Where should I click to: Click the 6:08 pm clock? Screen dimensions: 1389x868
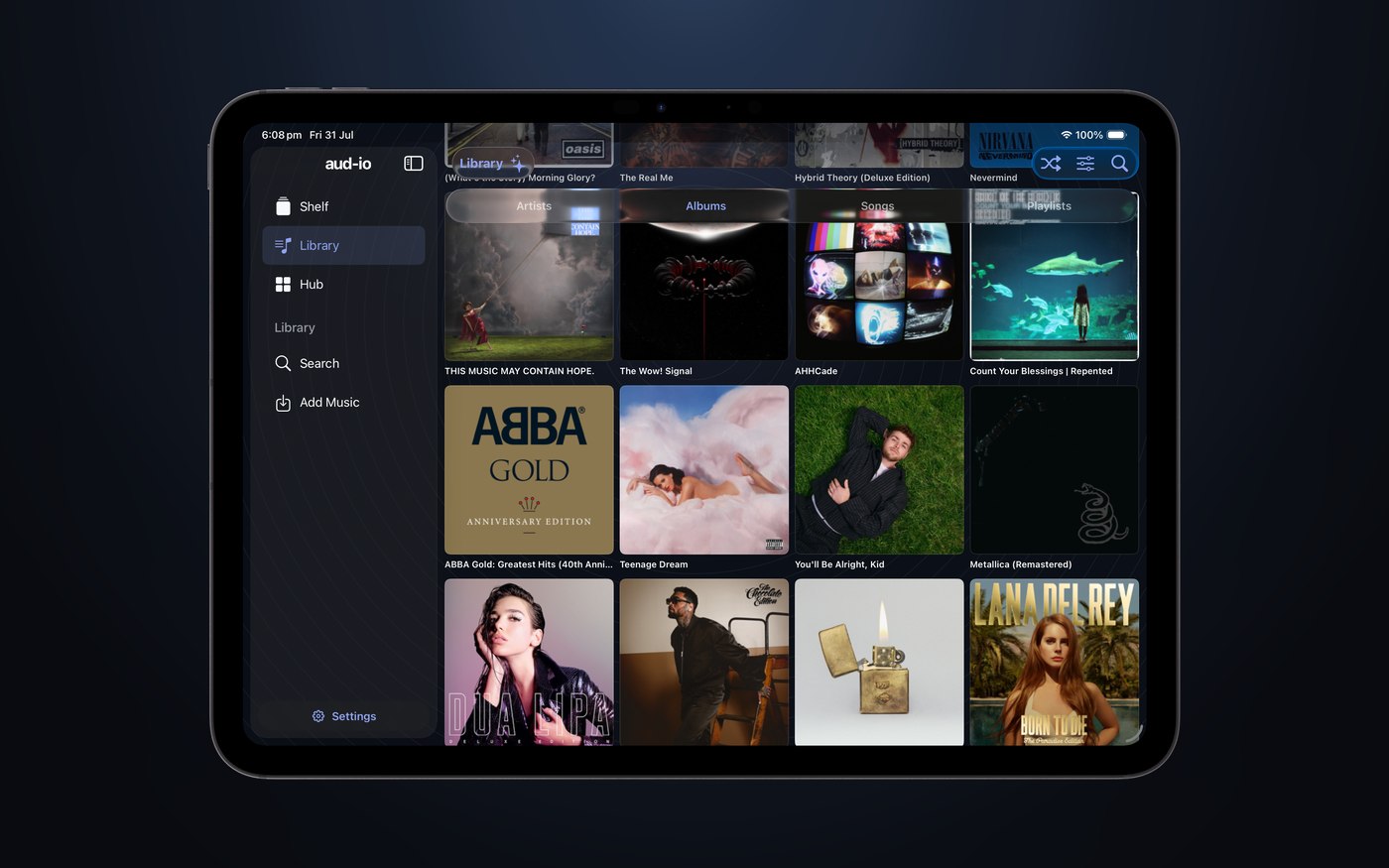click(x=282, y=135)
